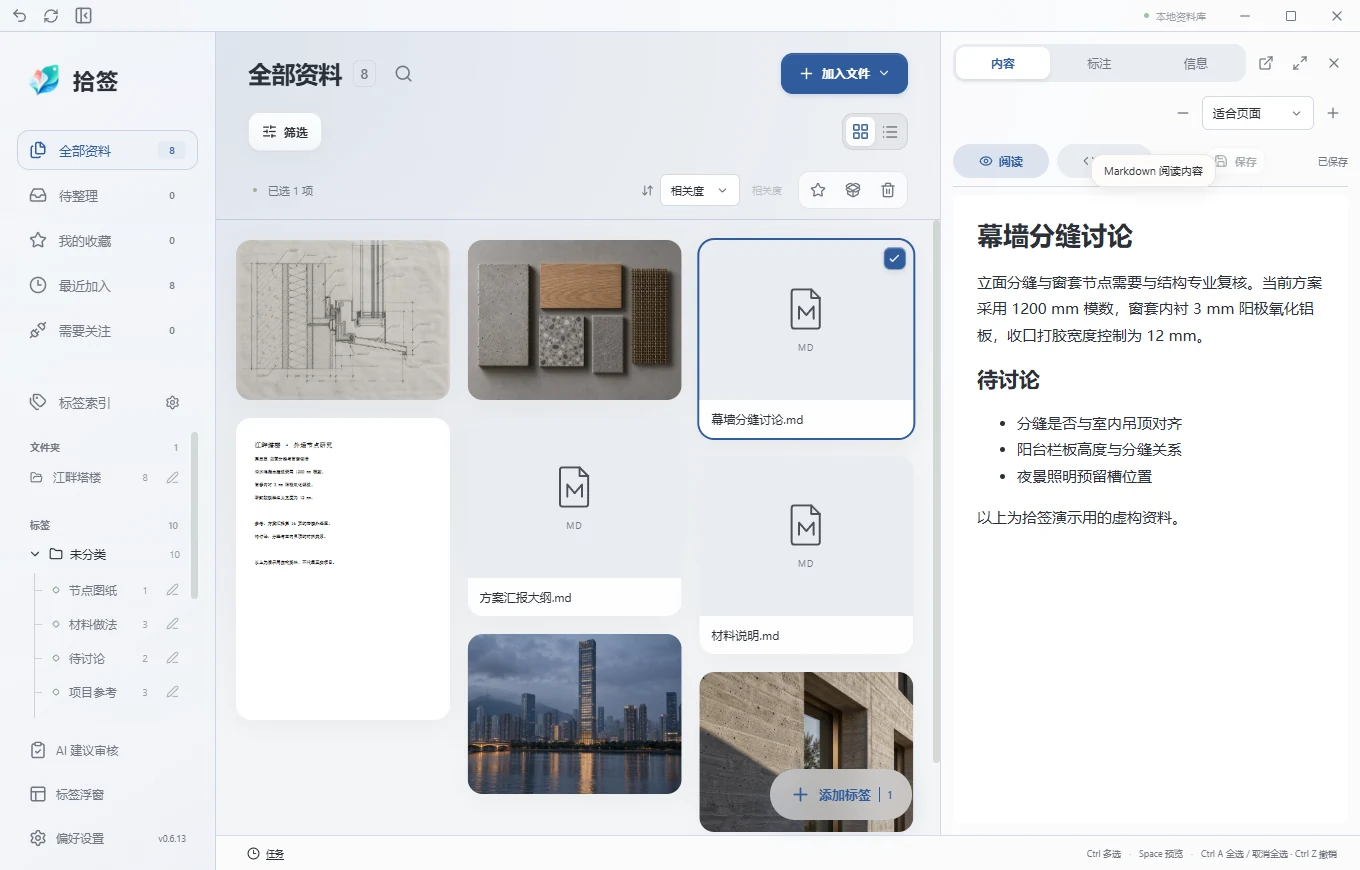This screenshot has width=1360, height=870.
Task: Open the 相关度 sort dropdown
Action: (x=700, y=190)
